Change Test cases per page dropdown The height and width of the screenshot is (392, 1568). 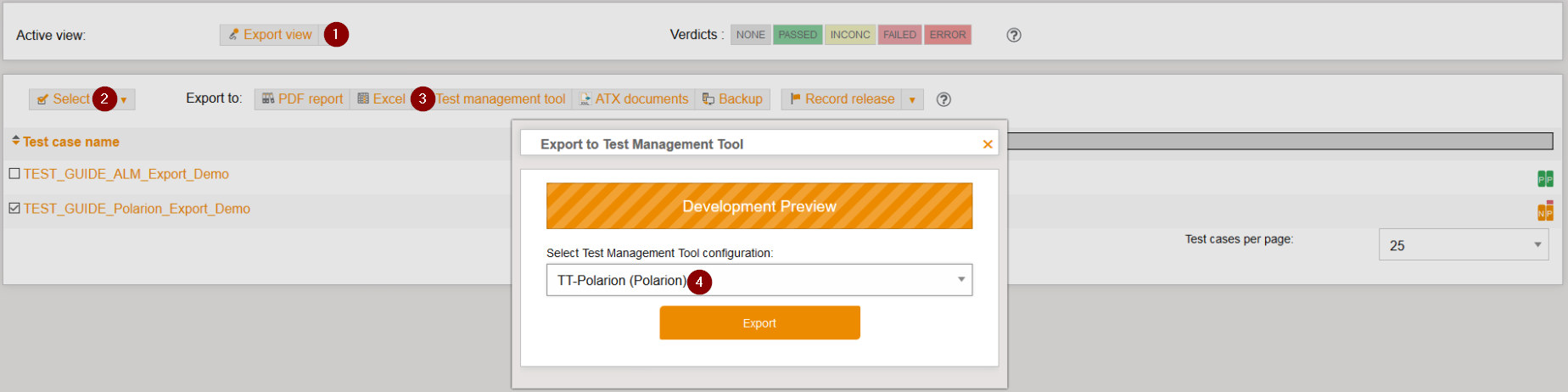coord(1463,245)
